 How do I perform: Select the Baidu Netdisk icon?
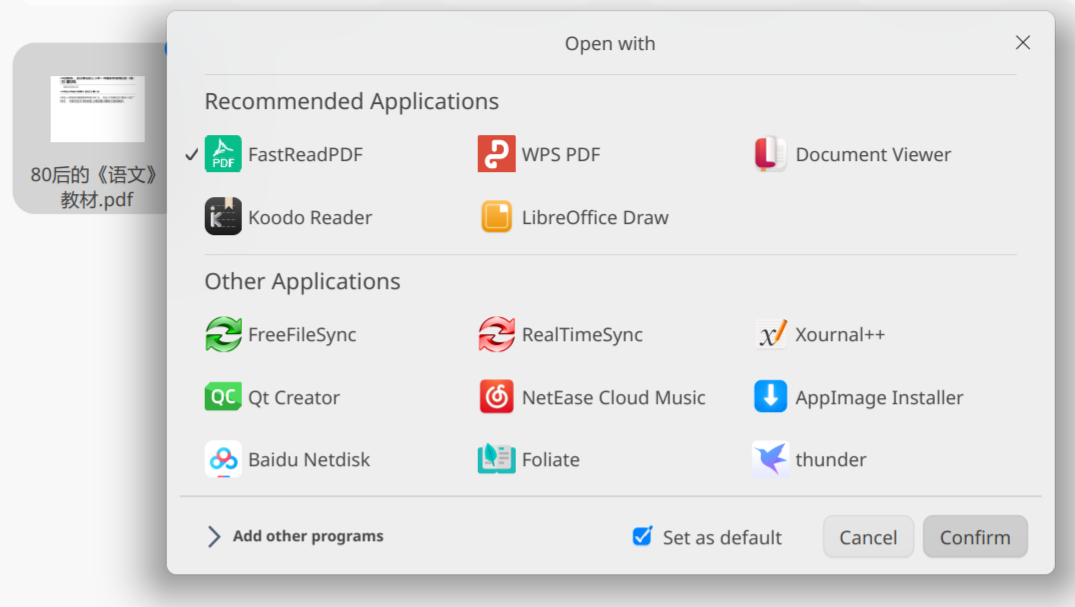click(x=223, y=459)
